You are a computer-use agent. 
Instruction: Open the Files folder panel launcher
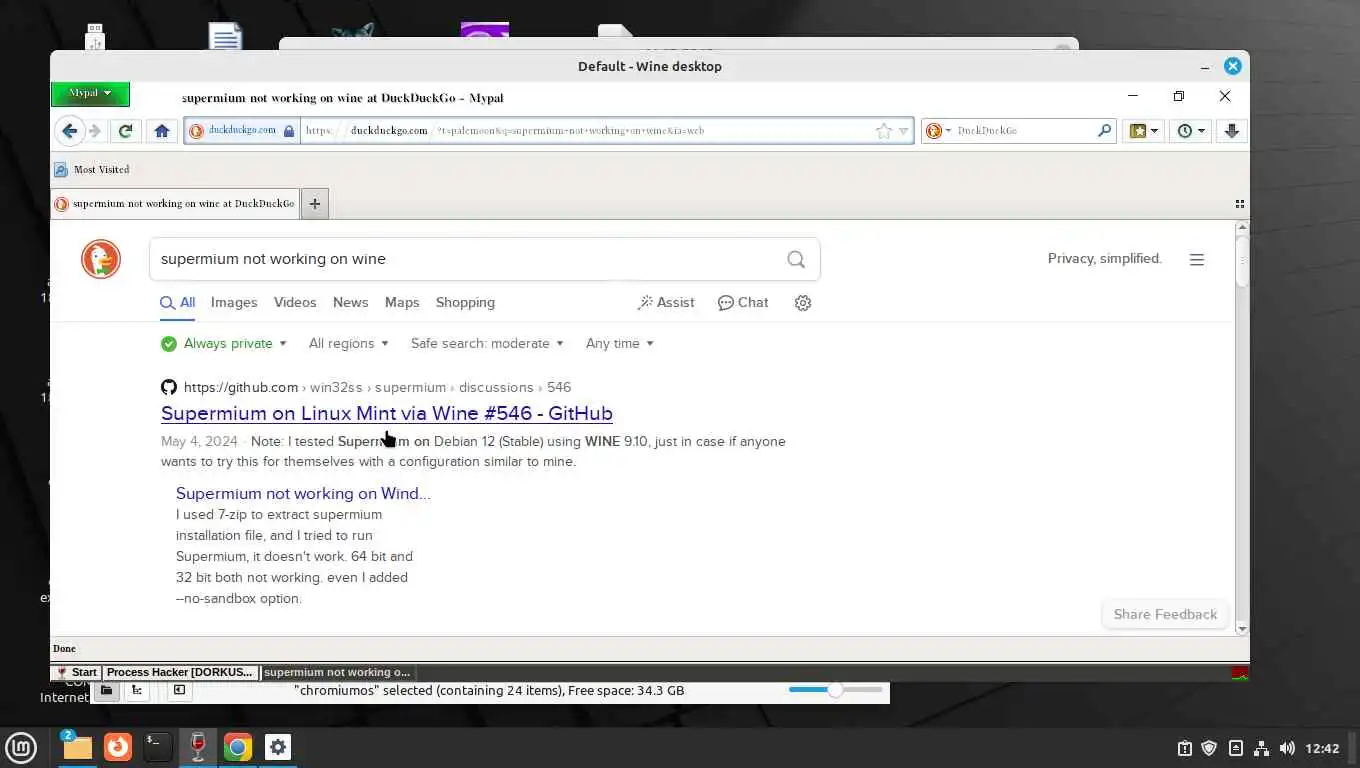coord(77,747)
